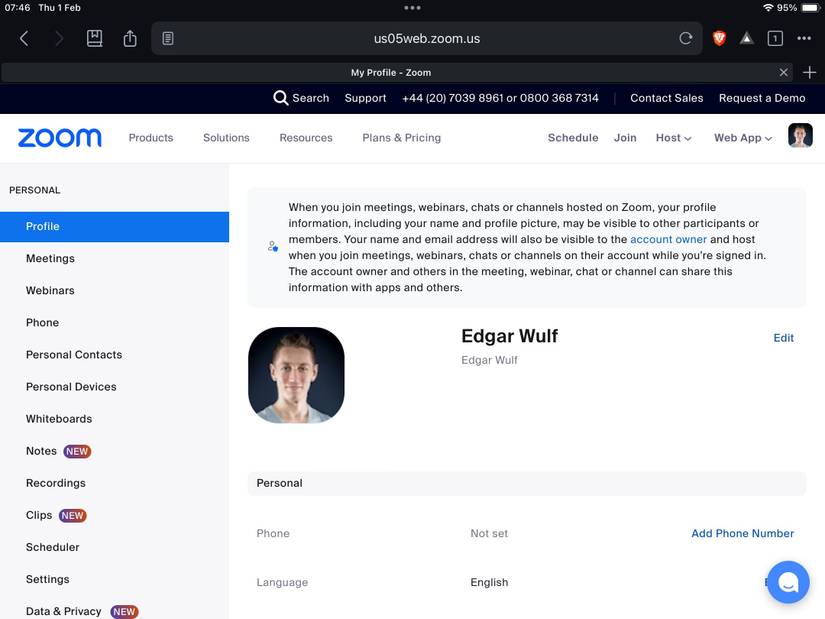Image resolution: width=825 pixels, height=619 pixels.
Task: Reload the page with refresh icon
Action: click(685, 39)
